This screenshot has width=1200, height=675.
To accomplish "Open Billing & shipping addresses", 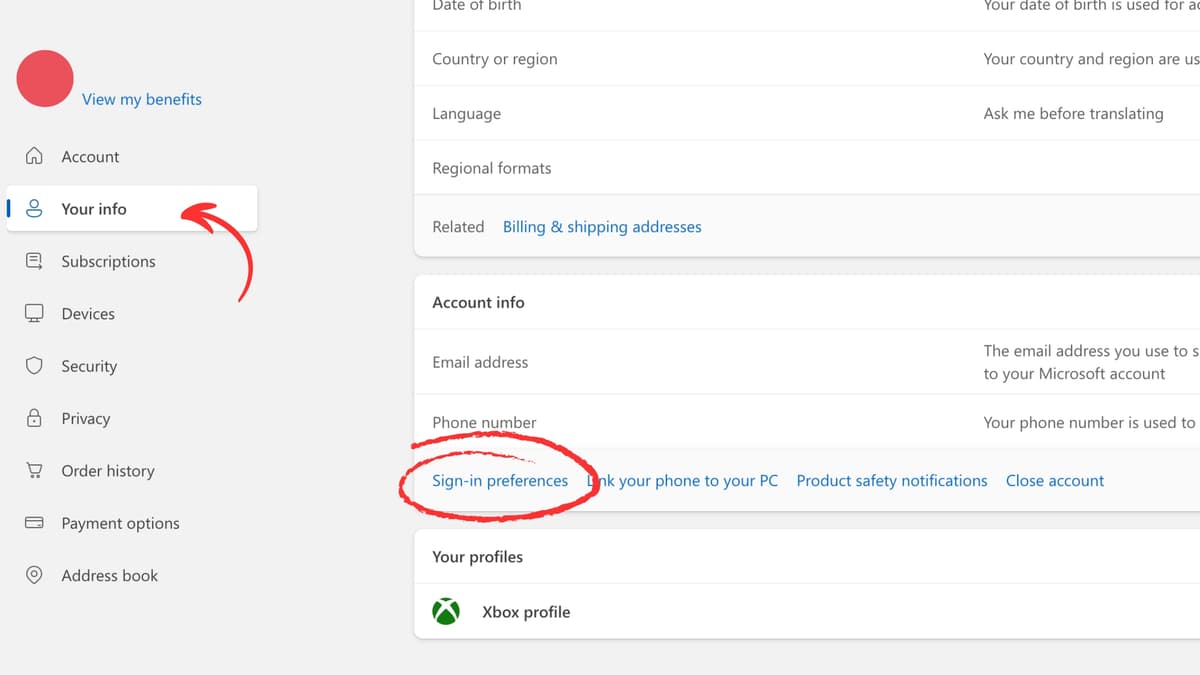I will click(x=602, y=226).
